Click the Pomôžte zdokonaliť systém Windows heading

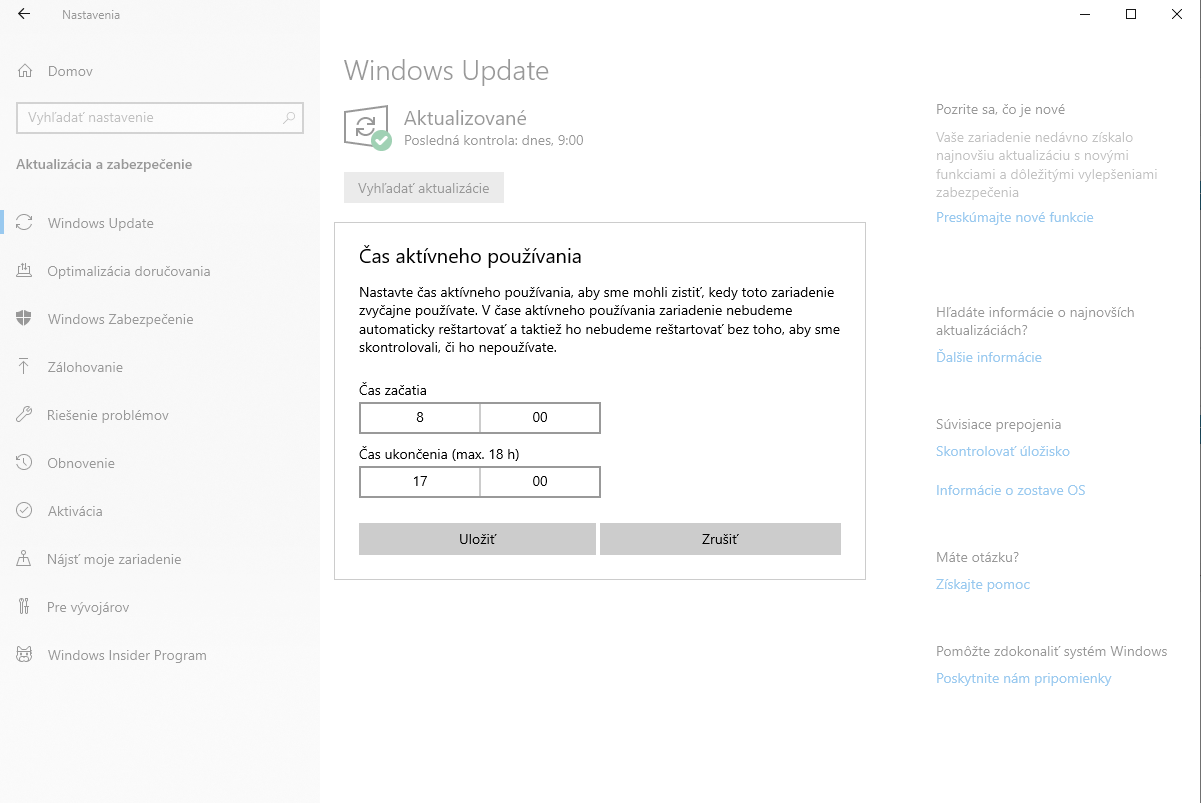pos(1052,651)
